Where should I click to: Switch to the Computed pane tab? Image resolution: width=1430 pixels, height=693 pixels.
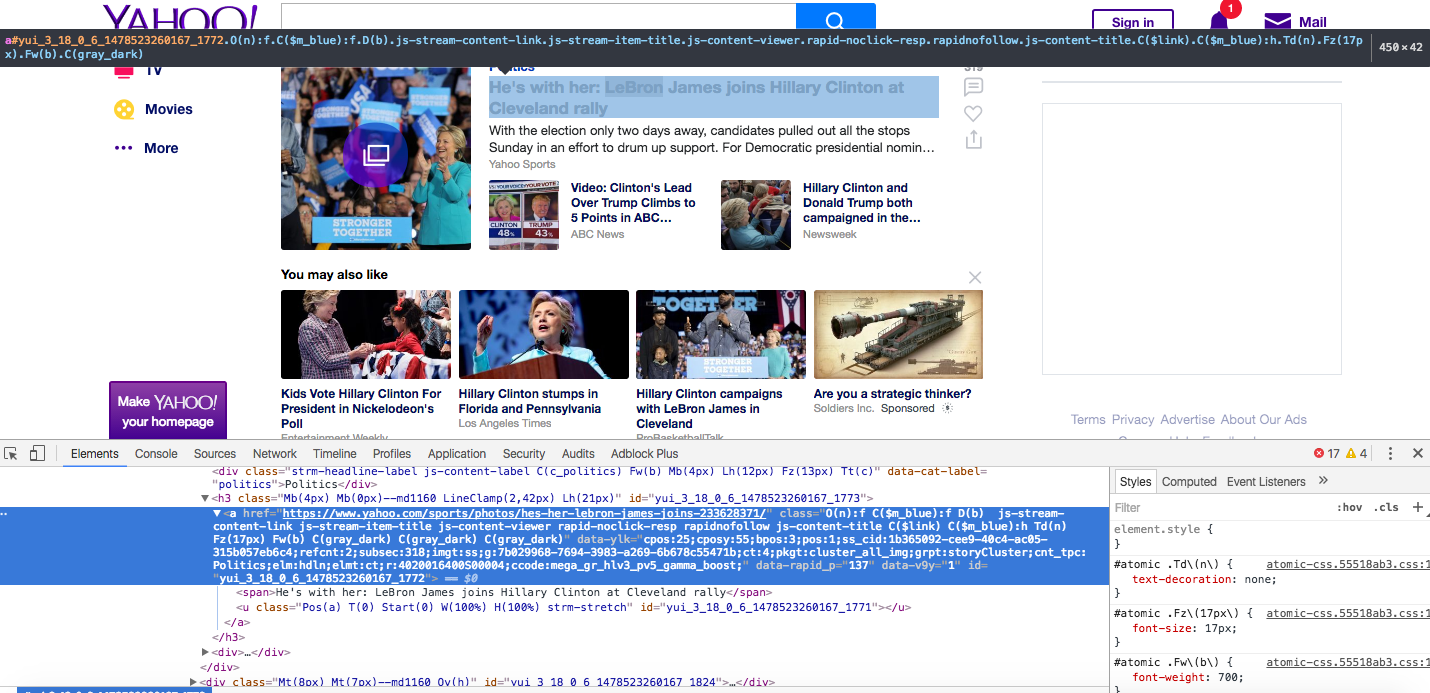point(1189,481)
